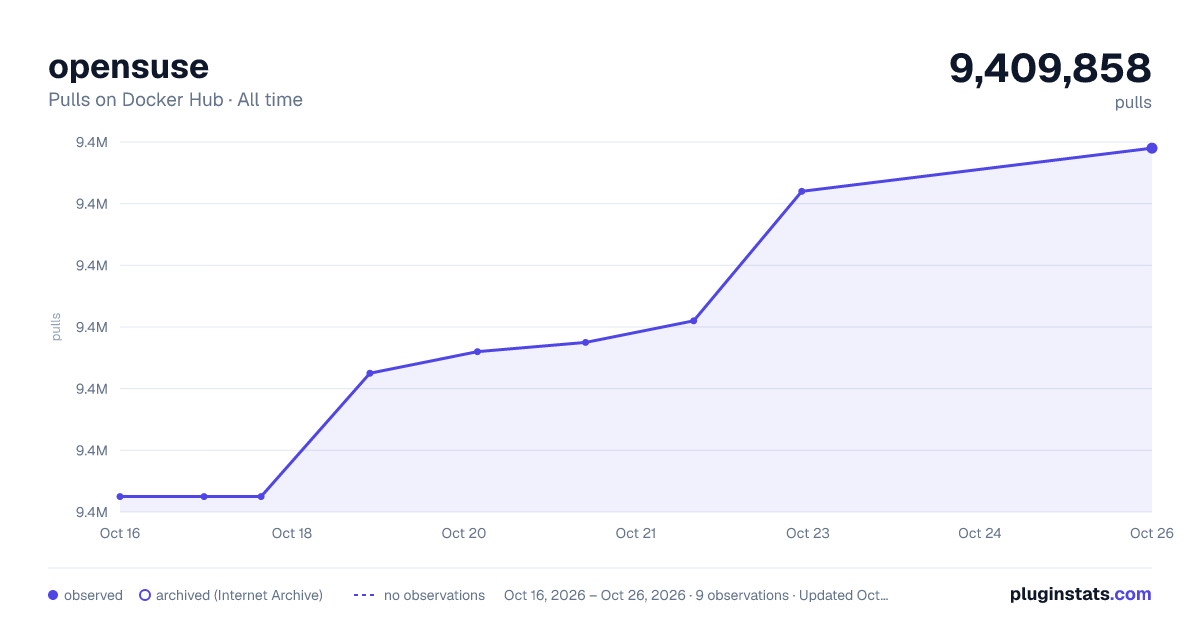Click the Oct 20 axis label
This screenshot has width=1200, height=630.
tap(464, 533)
